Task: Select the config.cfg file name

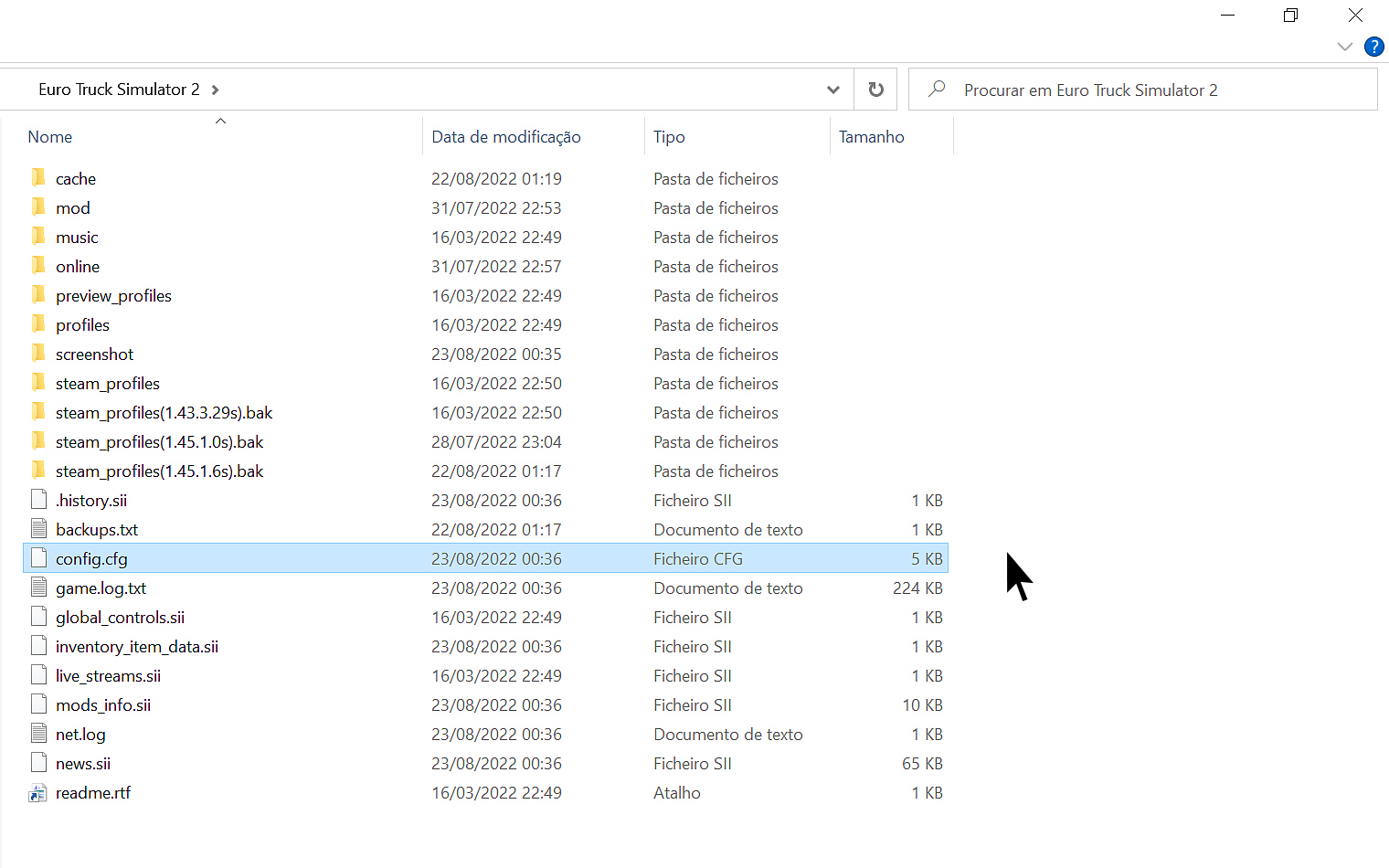Action: coord(91,559)
